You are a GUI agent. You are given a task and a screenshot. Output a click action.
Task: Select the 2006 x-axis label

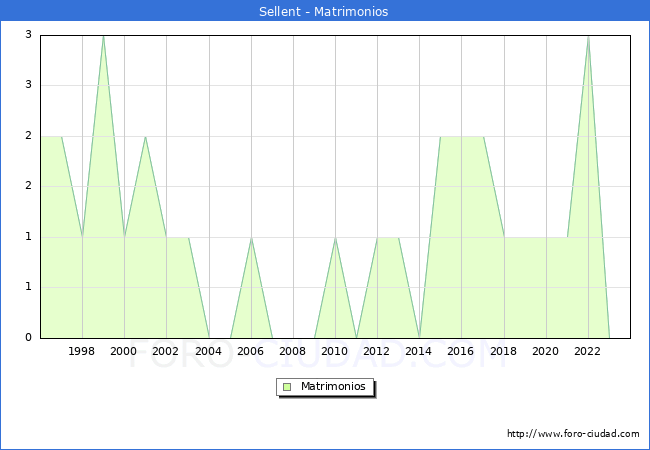pos(250,351)
